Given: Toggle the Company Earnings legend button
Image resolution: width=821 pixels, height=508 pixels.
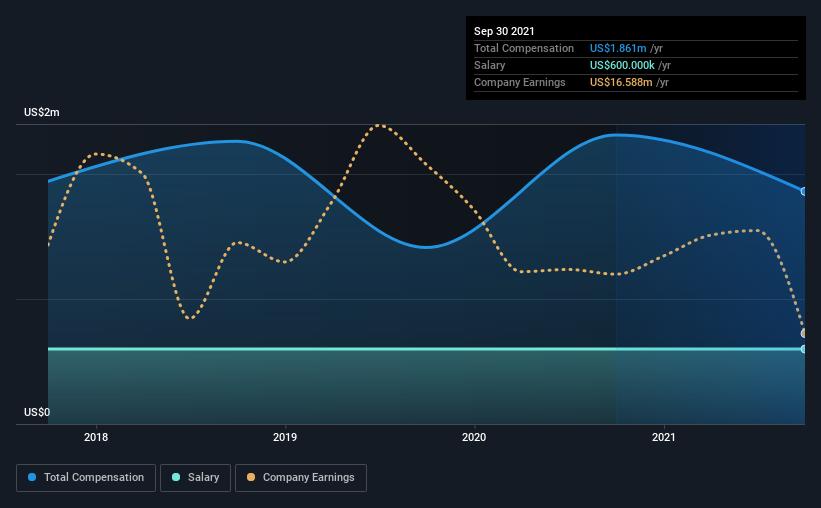Looking at the screenshot, I should [x=301, y=478].
